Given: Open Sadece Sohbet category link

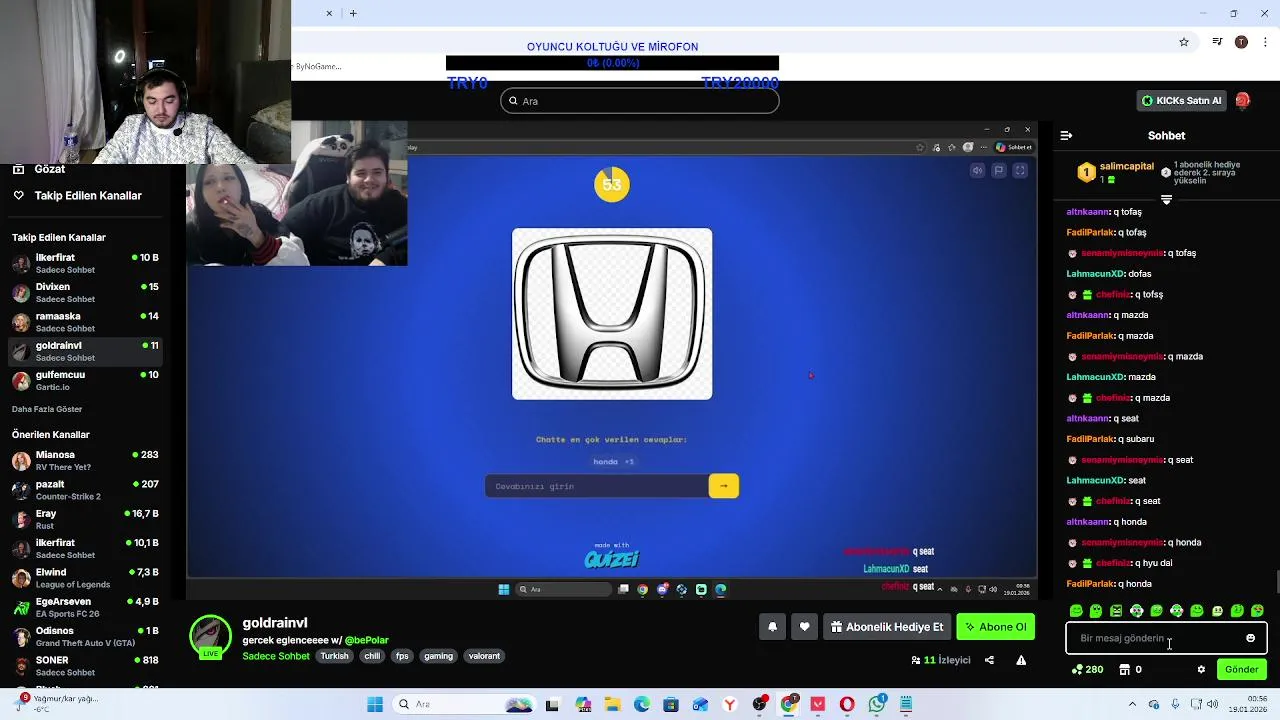Looking at the screenshot, I should pyautogui.click(x=276, y=656).
